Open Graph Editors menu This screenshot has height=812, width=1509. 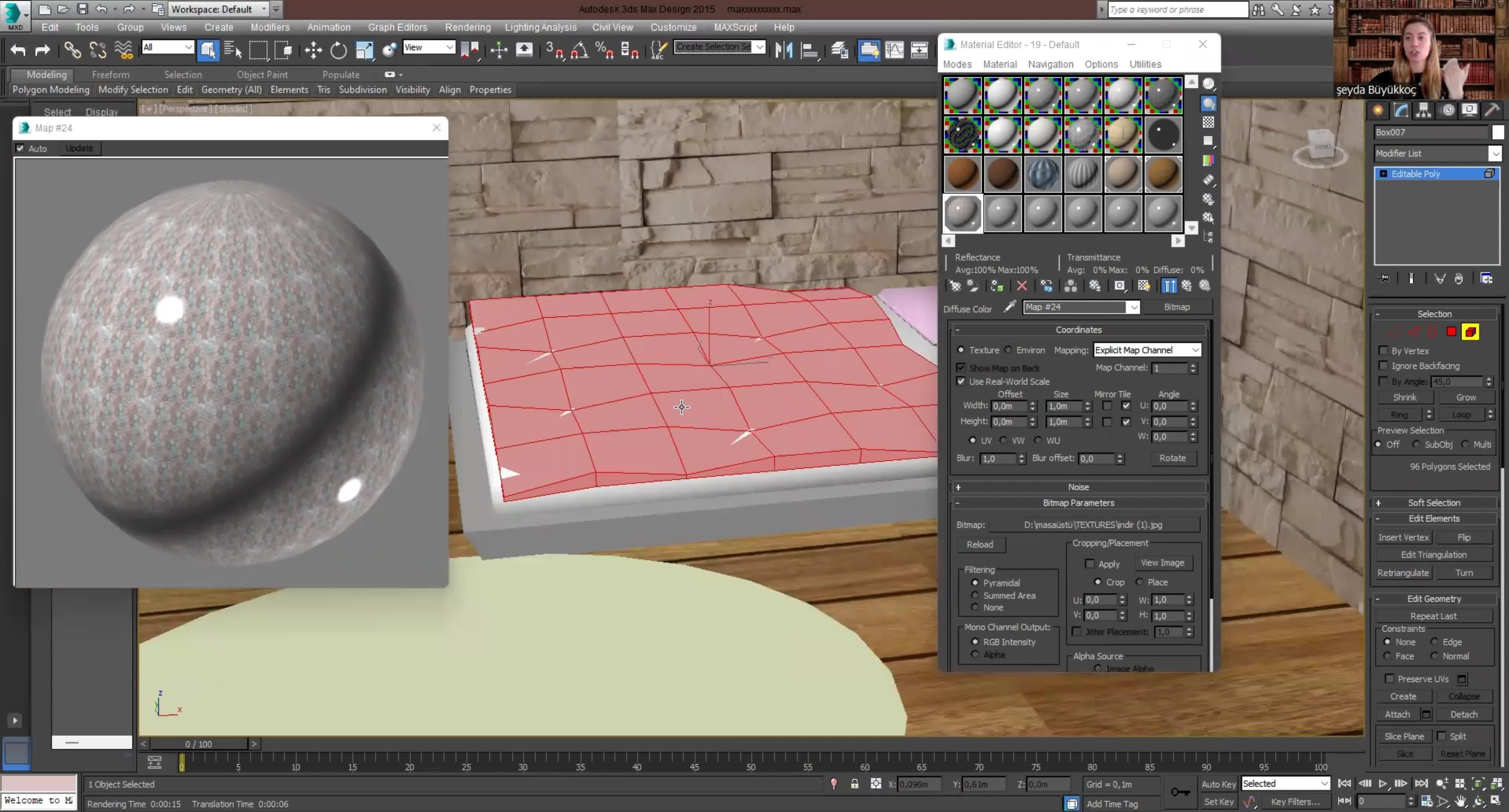pyautogui.click(x=397, y=27)
